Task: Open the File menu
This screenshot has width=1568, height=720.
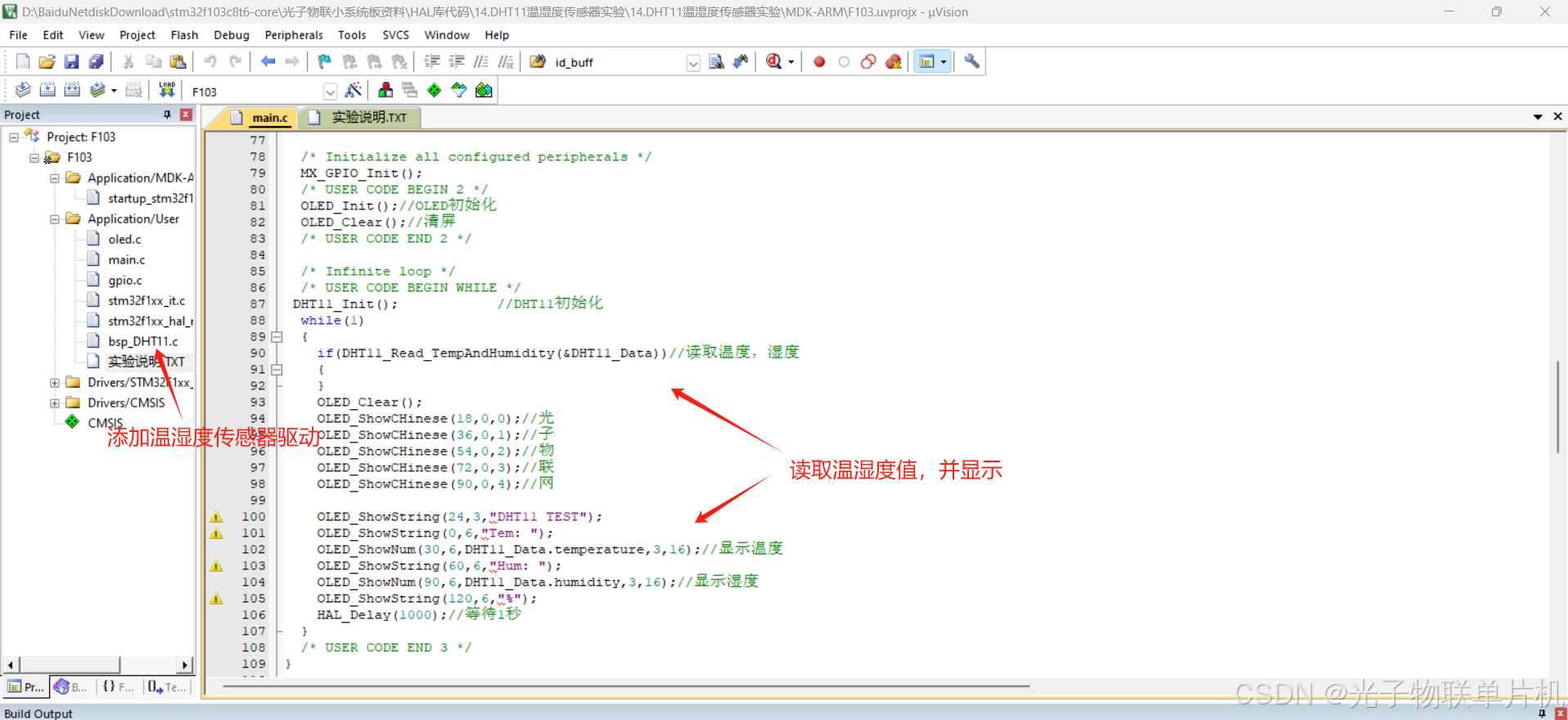Action: [18, 35]
